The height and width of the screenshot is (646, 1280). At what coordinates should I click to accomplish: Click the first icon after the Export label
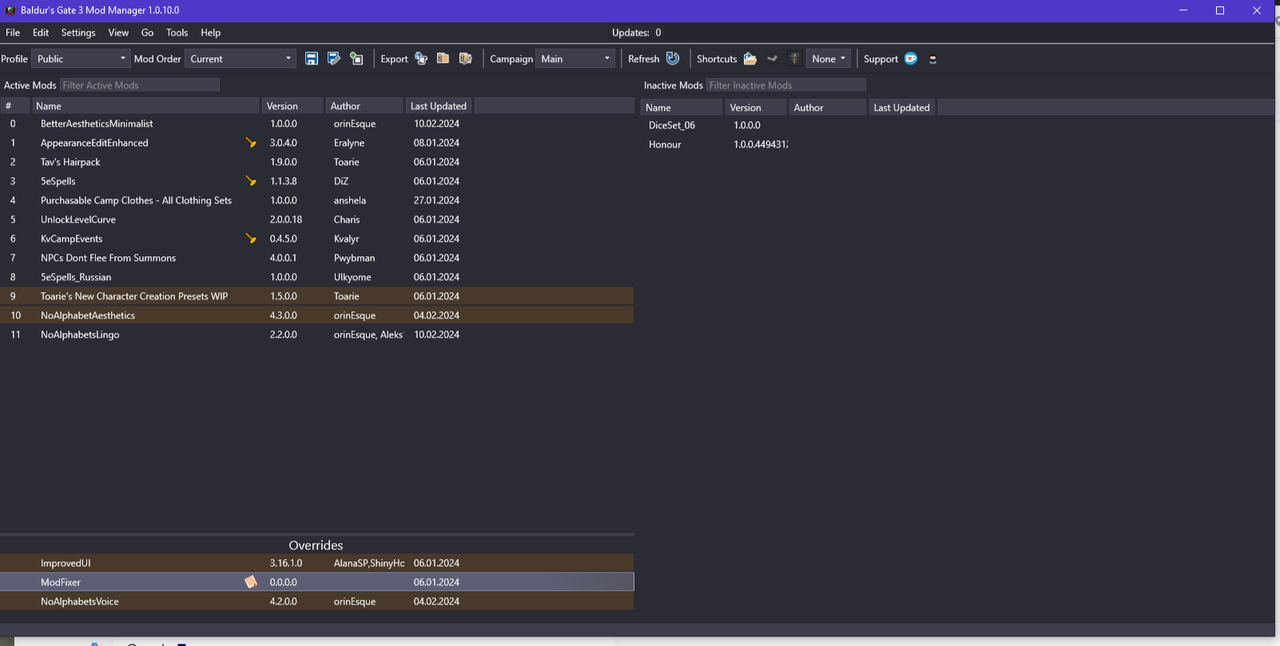coord(421,59)
